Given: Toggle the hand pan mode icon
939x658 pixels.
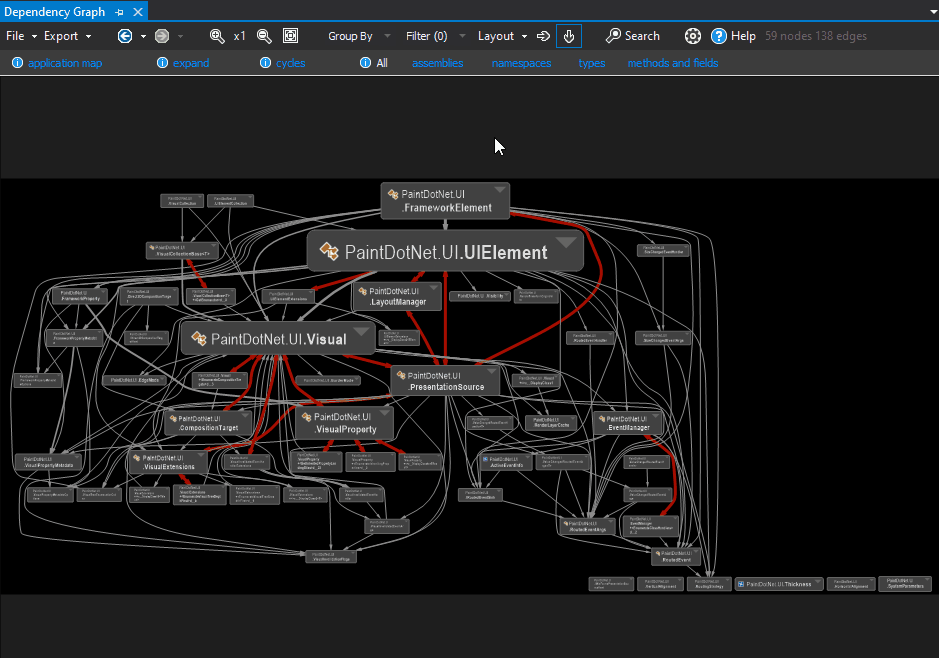Looking at the screenshot, I should [x=569, y=36].
